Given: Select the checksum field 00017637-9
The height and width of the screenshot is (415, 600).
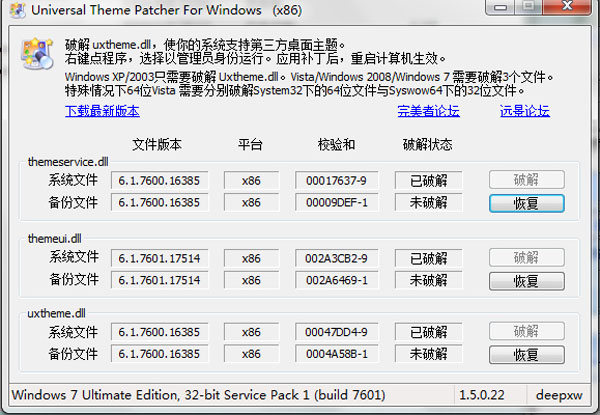Looking at the screenshot, I should coord(336,181).
